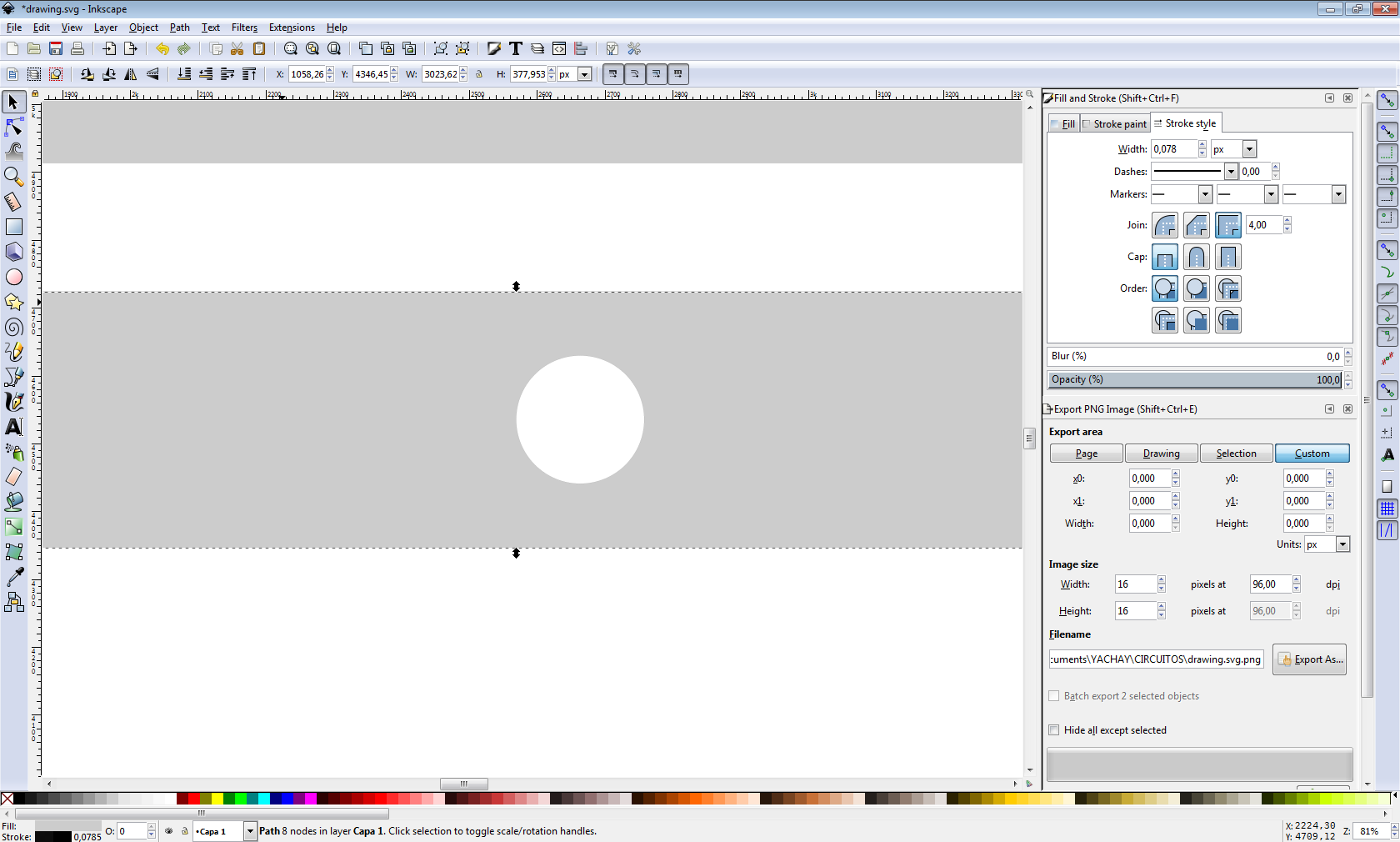Open toolbar px units dropdown
This screenshot has height=842, width=1400.
click(585, 74)
